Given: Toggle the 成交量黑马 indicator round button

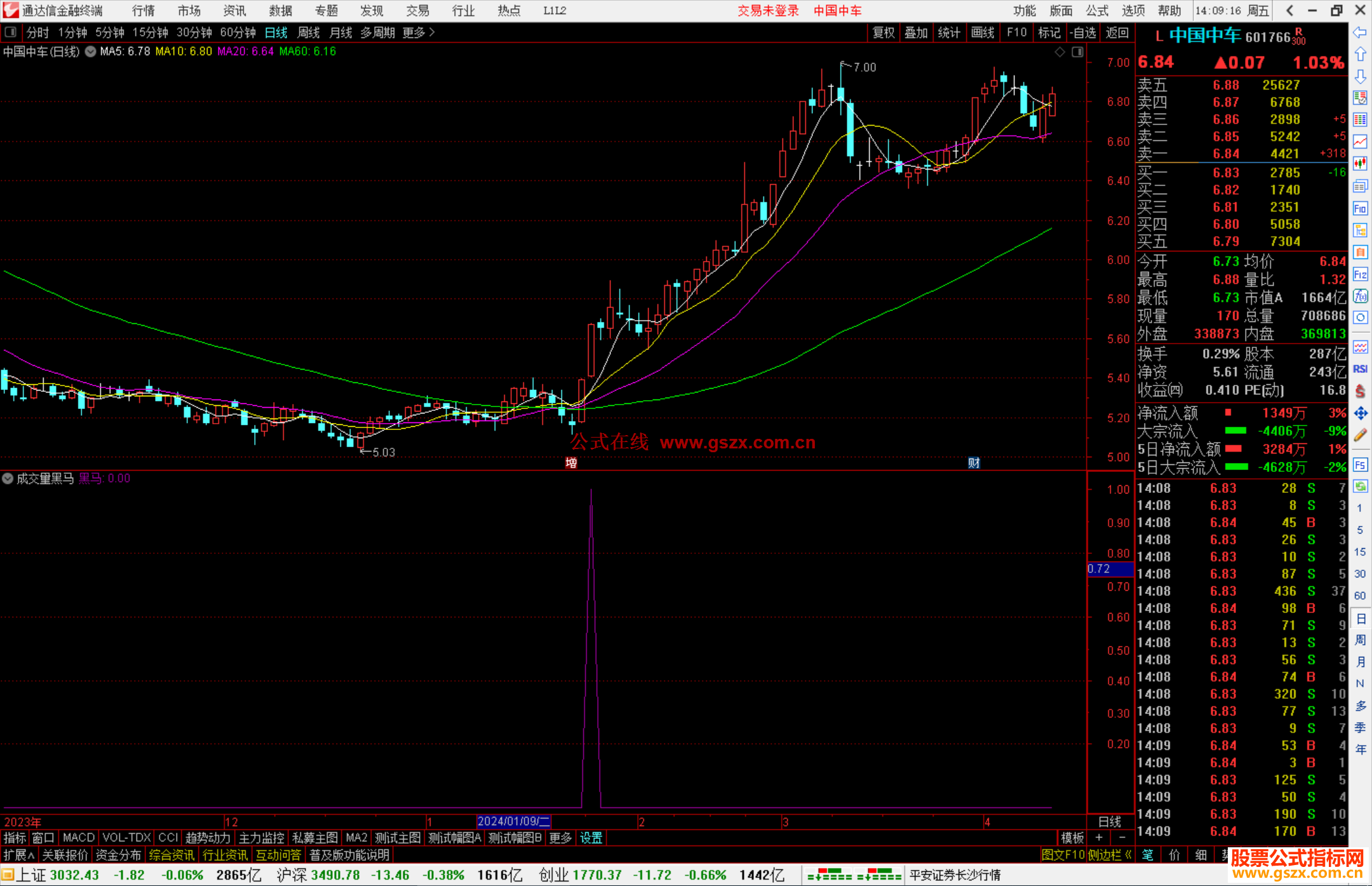Looking at the screenshot, I should (x=8, y=478).
